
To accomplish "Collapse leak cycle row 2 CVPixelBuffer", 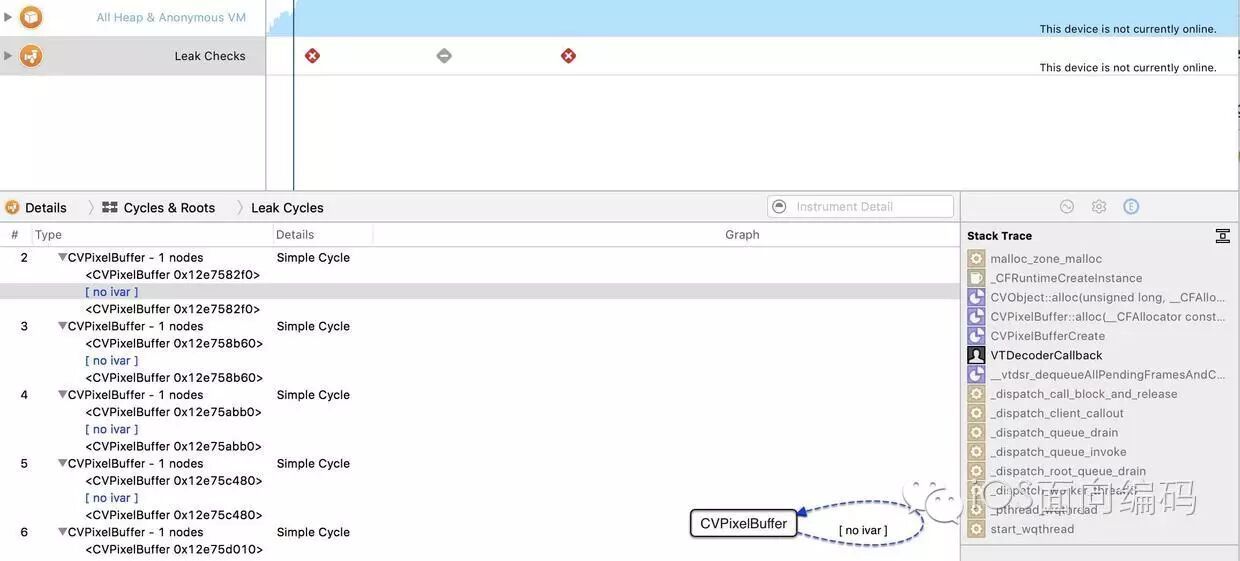I will tap(62, 258).
